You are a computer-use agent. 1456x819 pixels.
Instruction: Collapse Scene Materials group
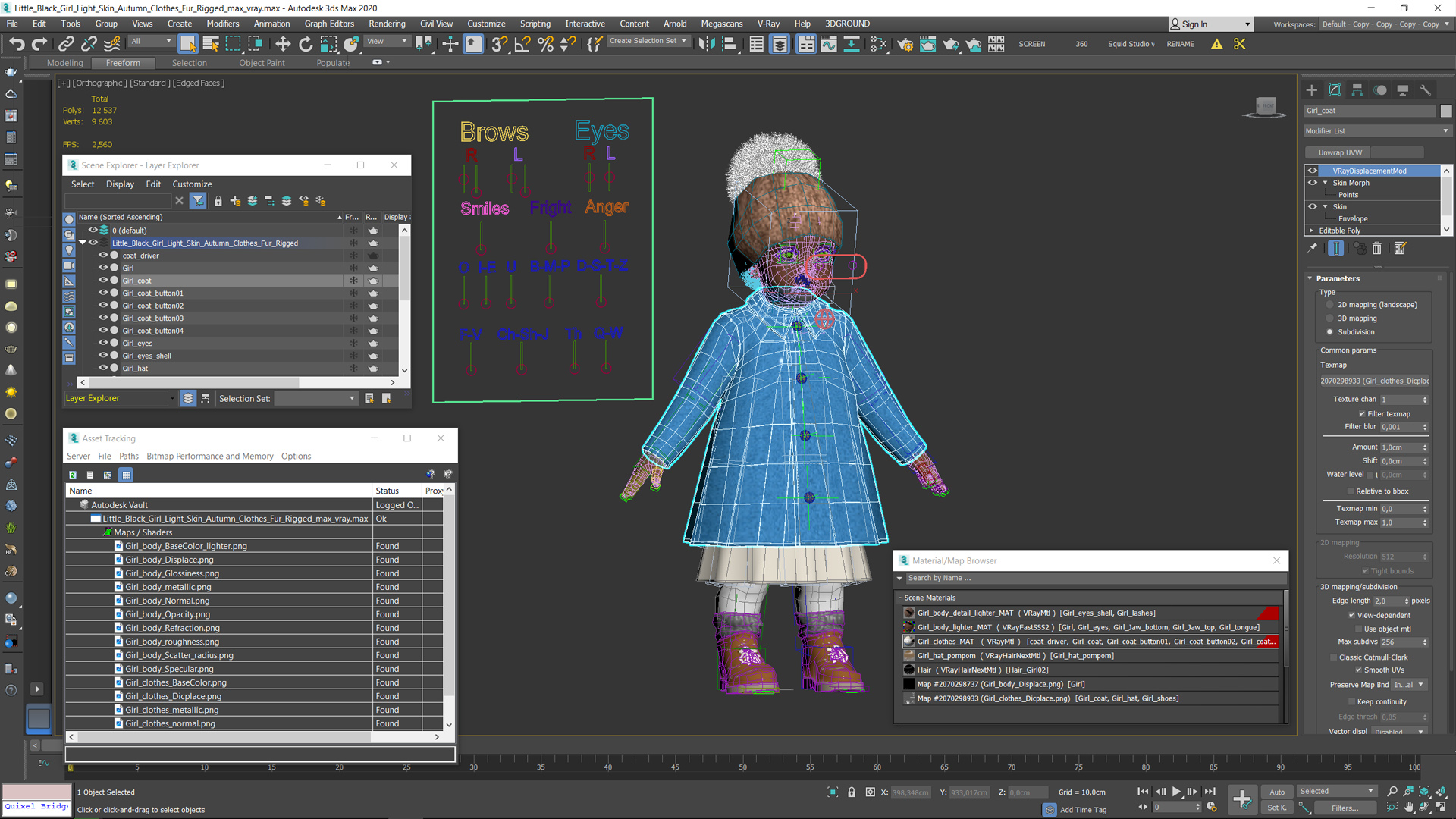click(900, 598)
